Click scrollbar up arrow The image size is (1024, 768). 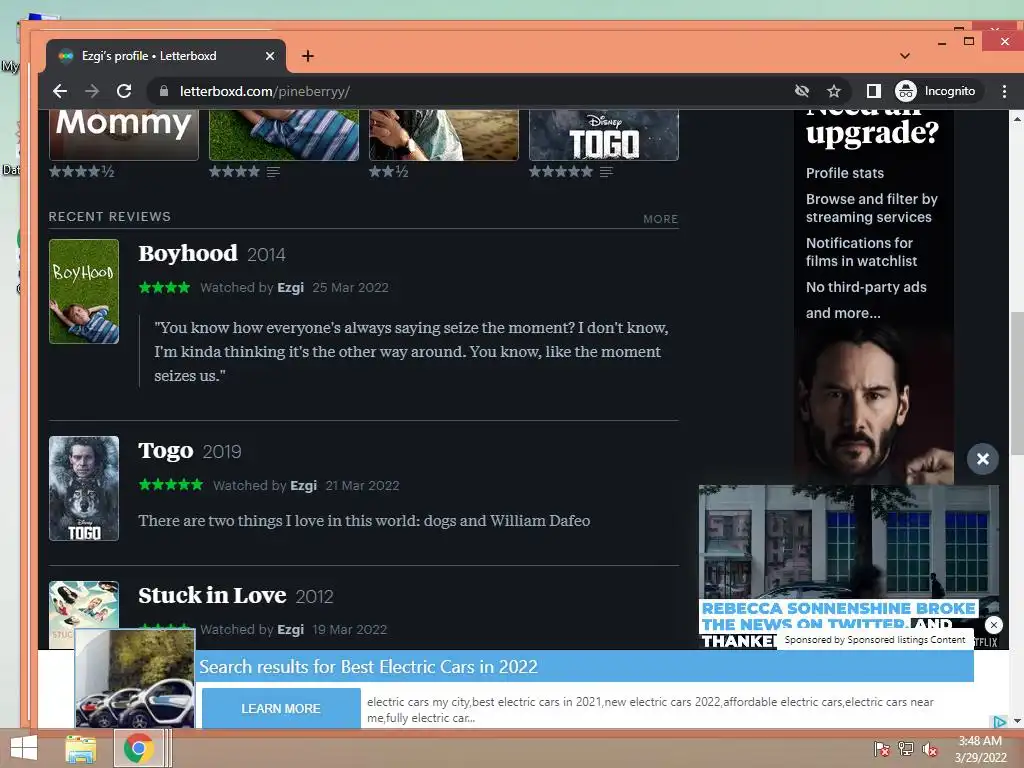[x=1017, y=119]
